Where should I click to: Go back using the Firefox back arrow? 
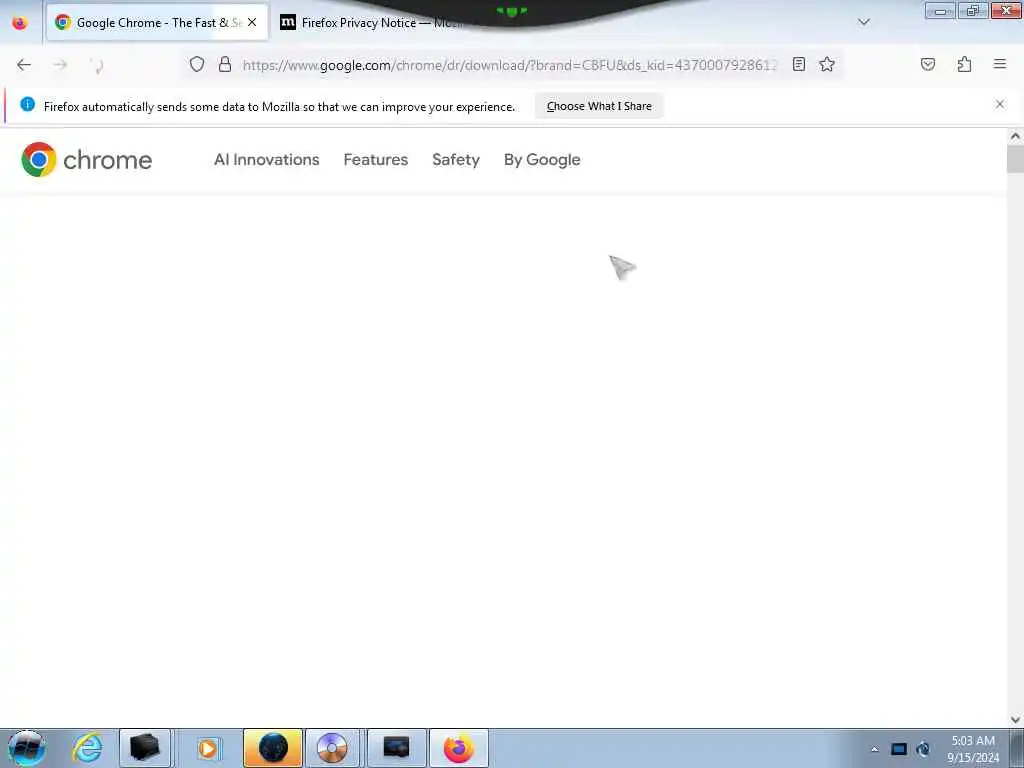(24, 65)
